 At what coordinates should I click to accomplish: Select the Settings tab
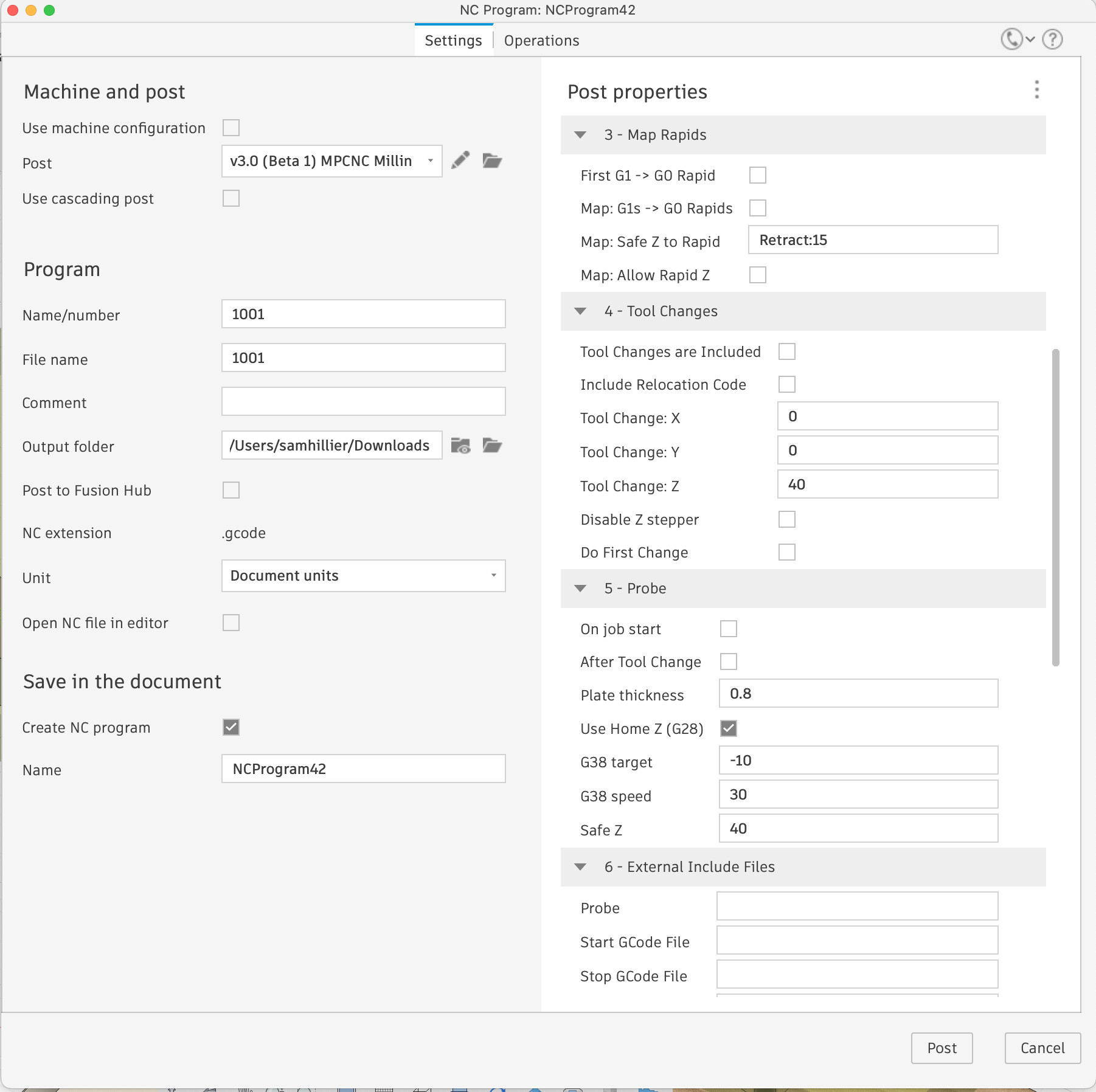[x=453, y=41]
